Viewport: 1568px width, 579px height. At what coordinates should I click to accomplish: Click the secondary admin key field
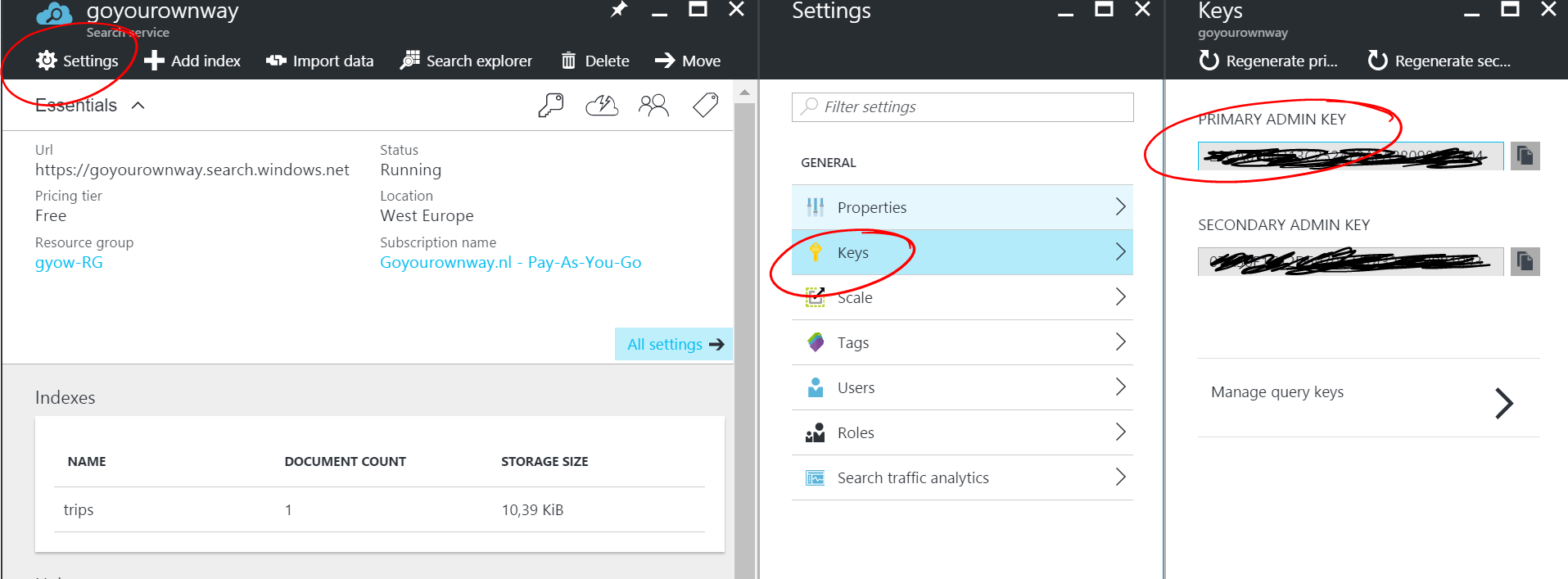[x=1350, y=261]
